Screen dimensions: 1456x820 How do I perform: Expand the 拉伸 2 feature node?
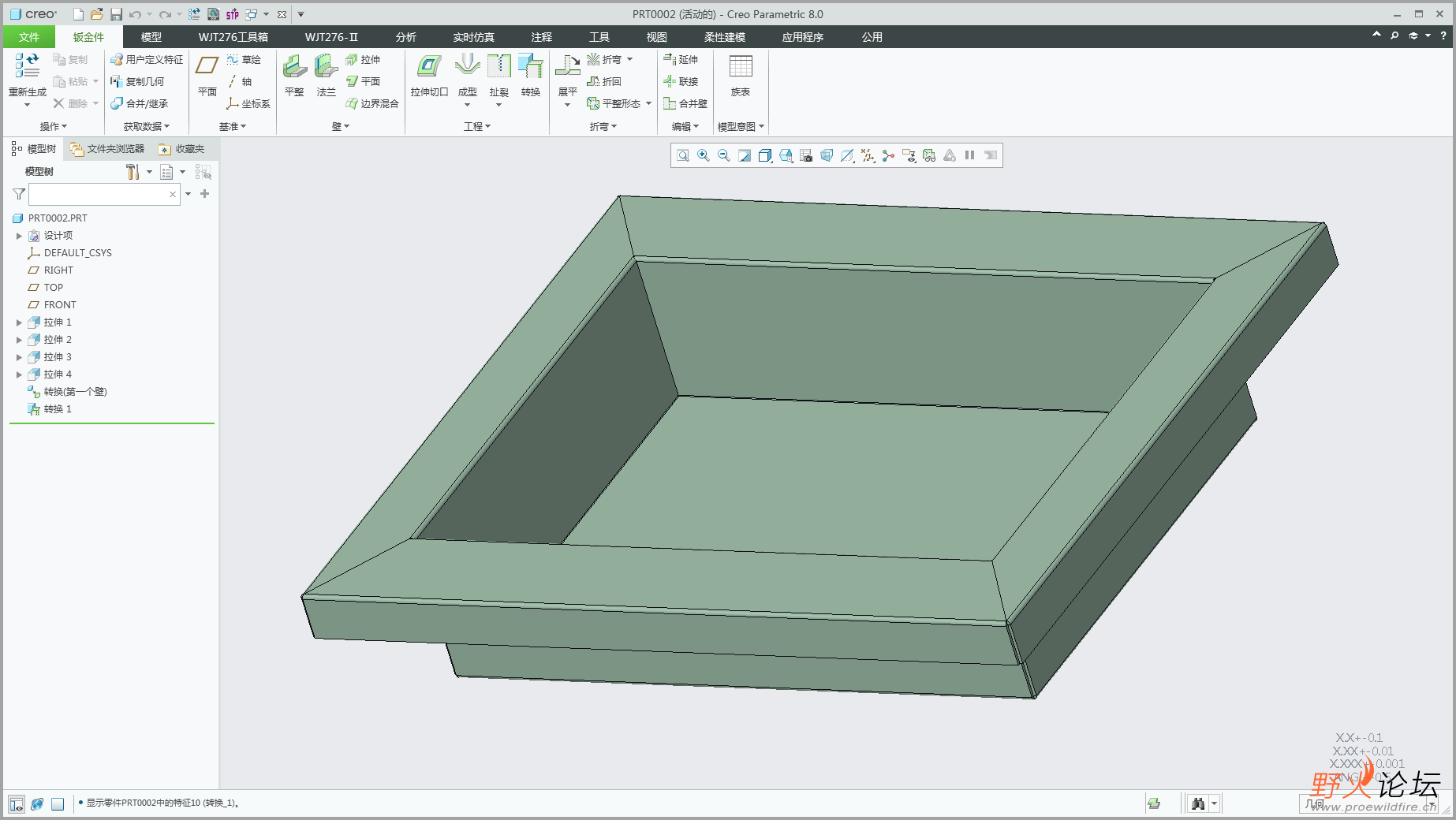[19, 340]
